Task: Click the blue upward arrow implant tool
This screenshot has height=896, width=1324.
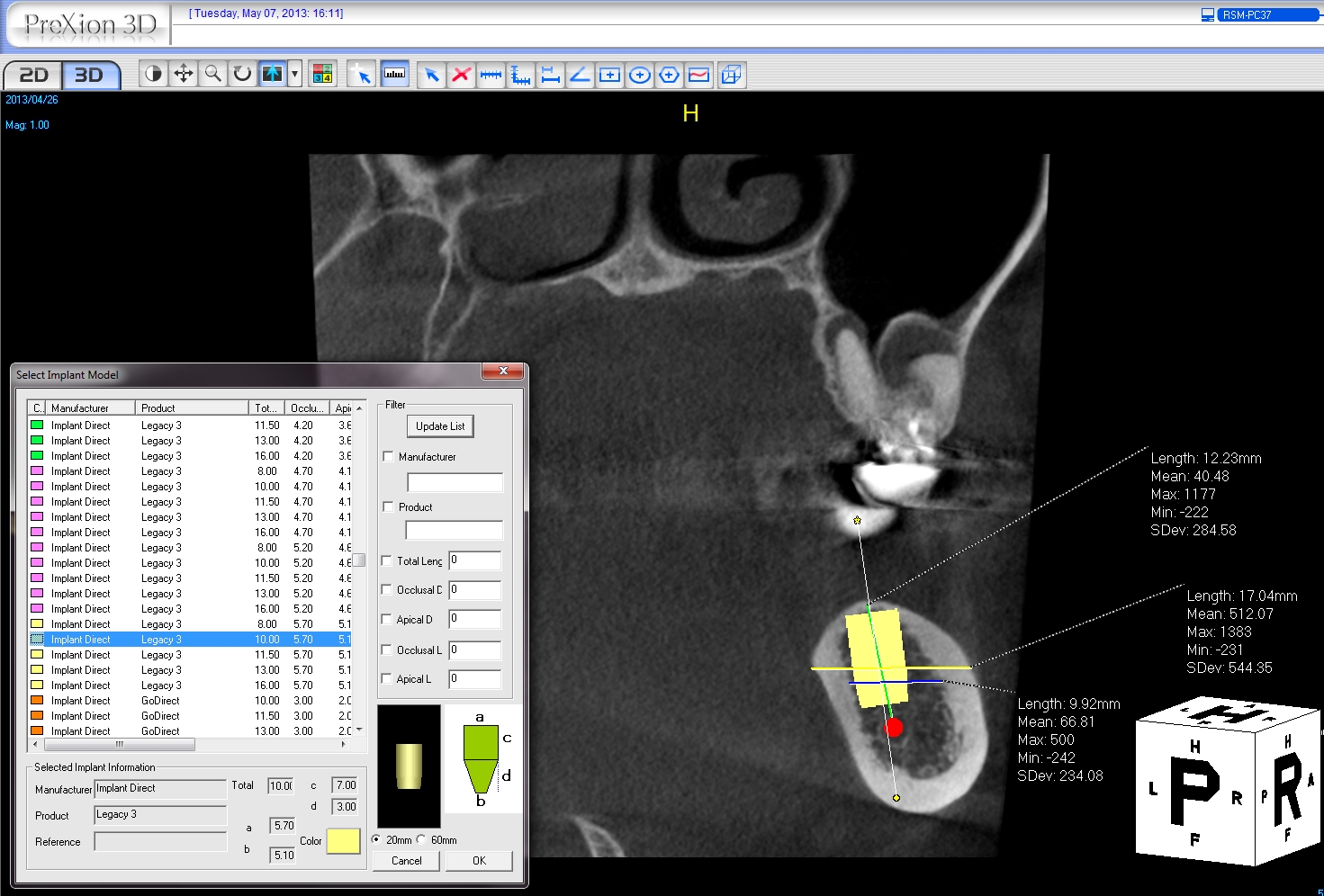Action: point(272,74)
